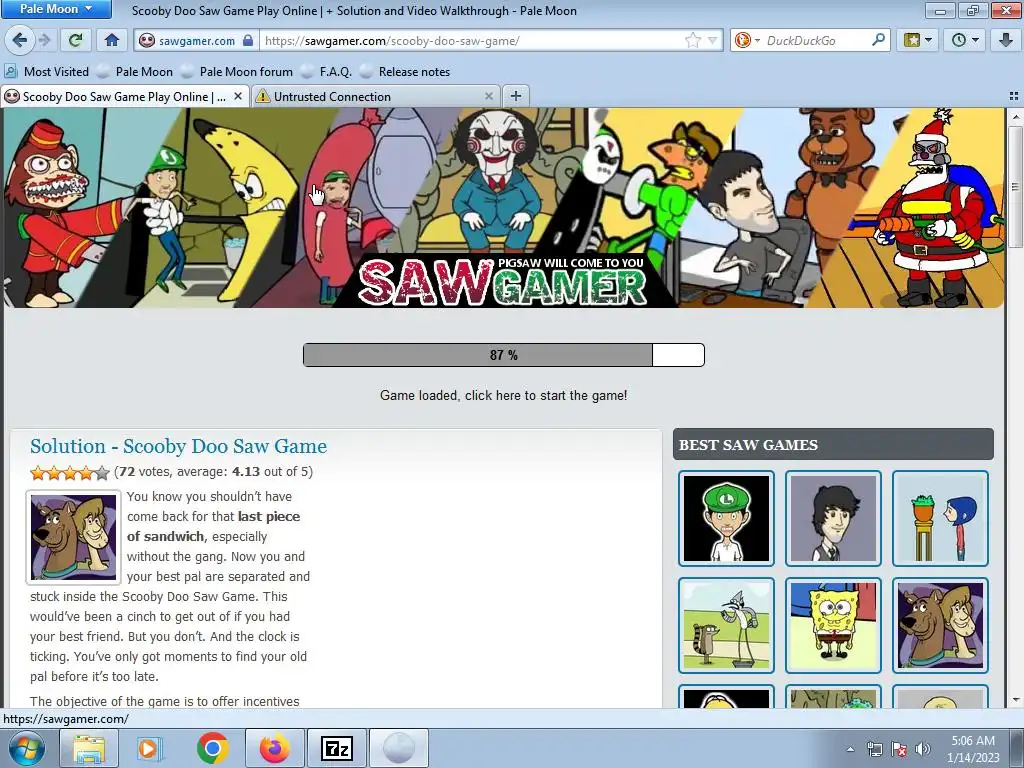Screen dimensions: 1024x768
Task: Open the Windows Start button
Action: (26, 748)
